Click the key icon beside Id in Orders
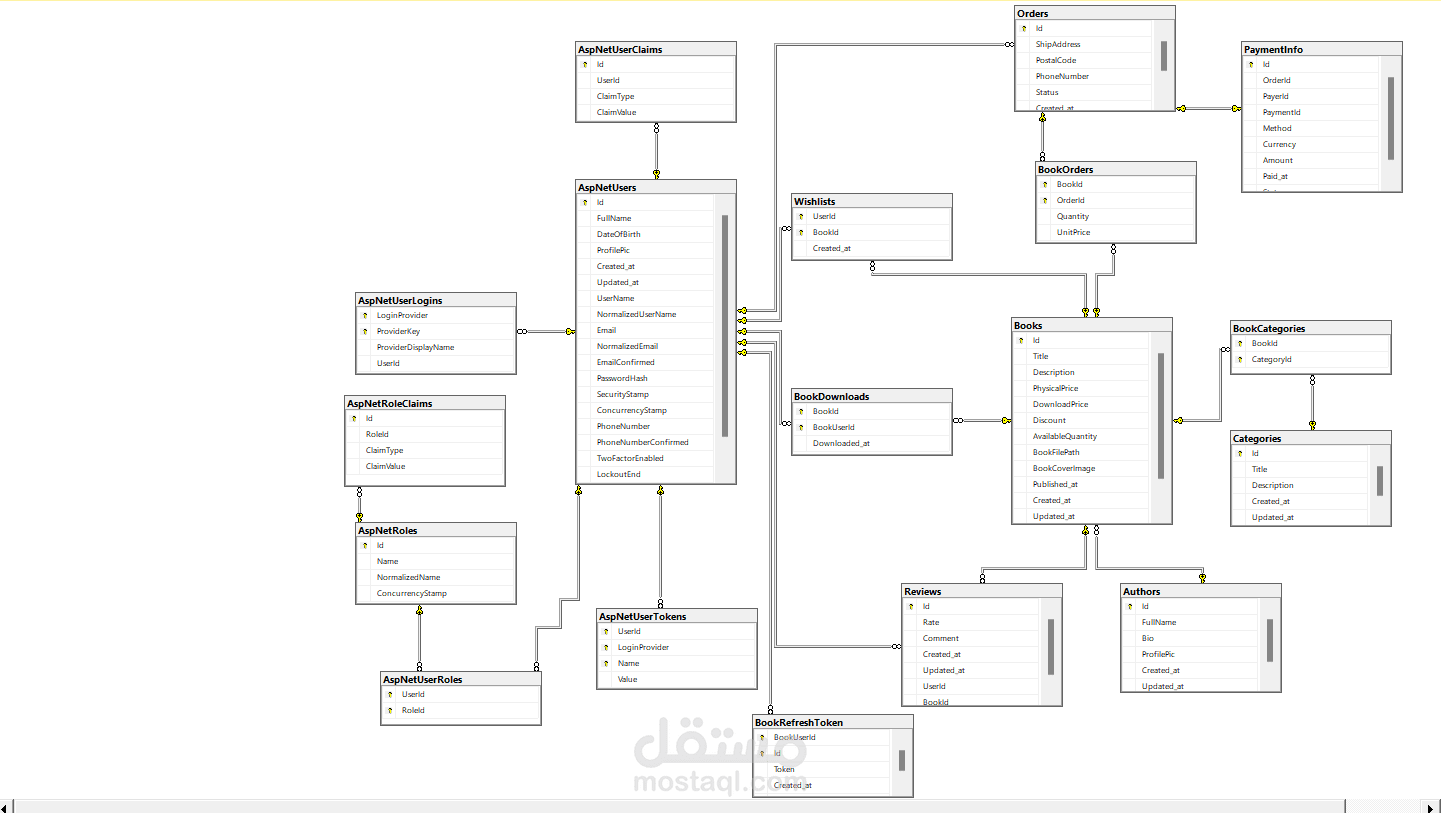1441x813 pixels. tap(1024, 28)
